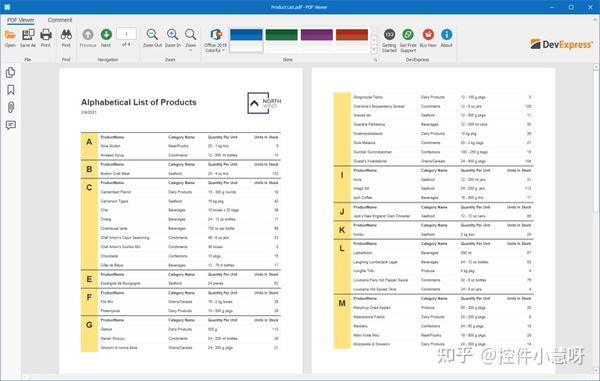Open the Office 2019 Colorful skin dropdown

click(215, 40)
